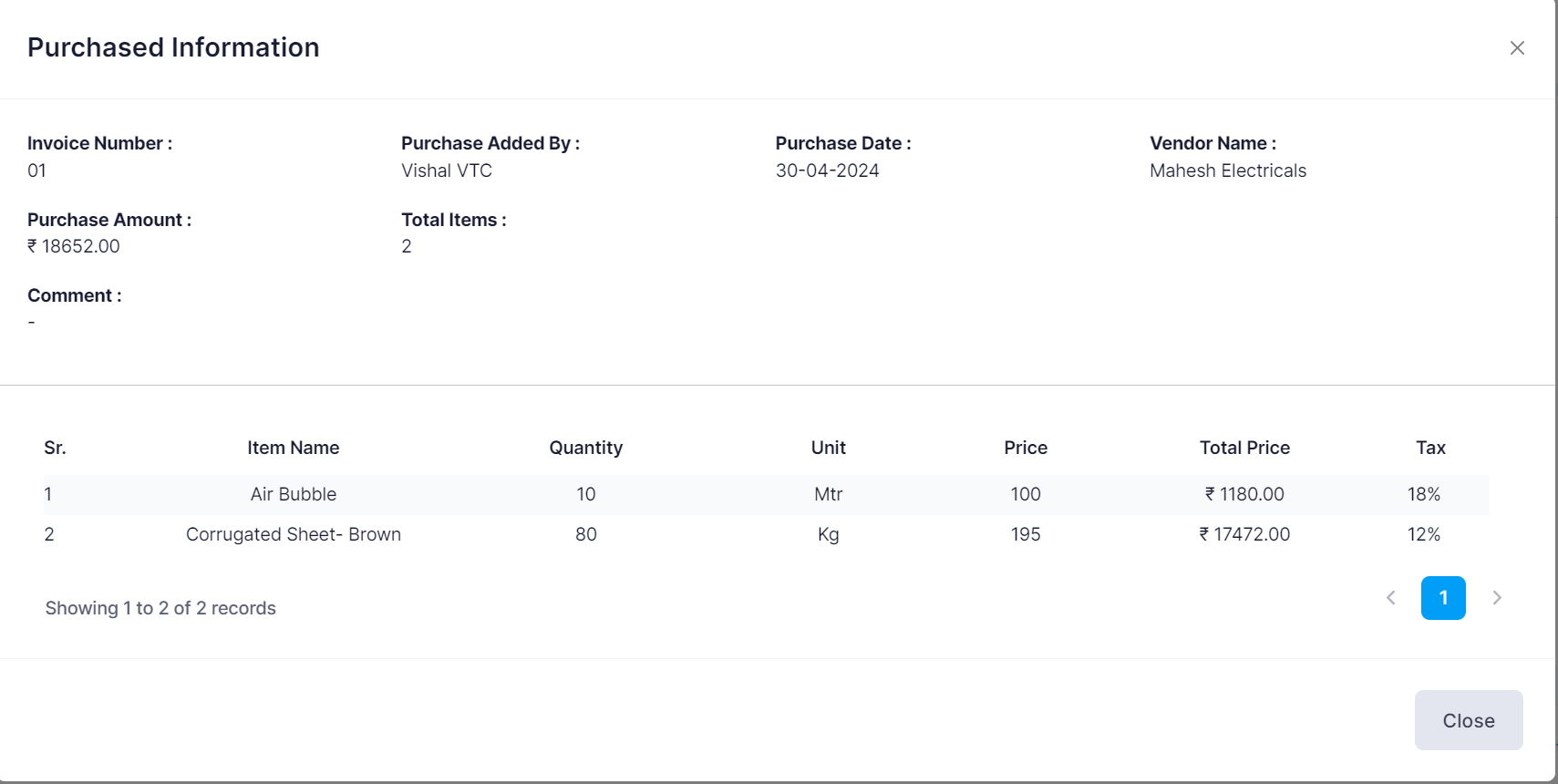Go to the previous page chevron
This screenshot has width=1558, height=784.
(x=1391, y=598)
